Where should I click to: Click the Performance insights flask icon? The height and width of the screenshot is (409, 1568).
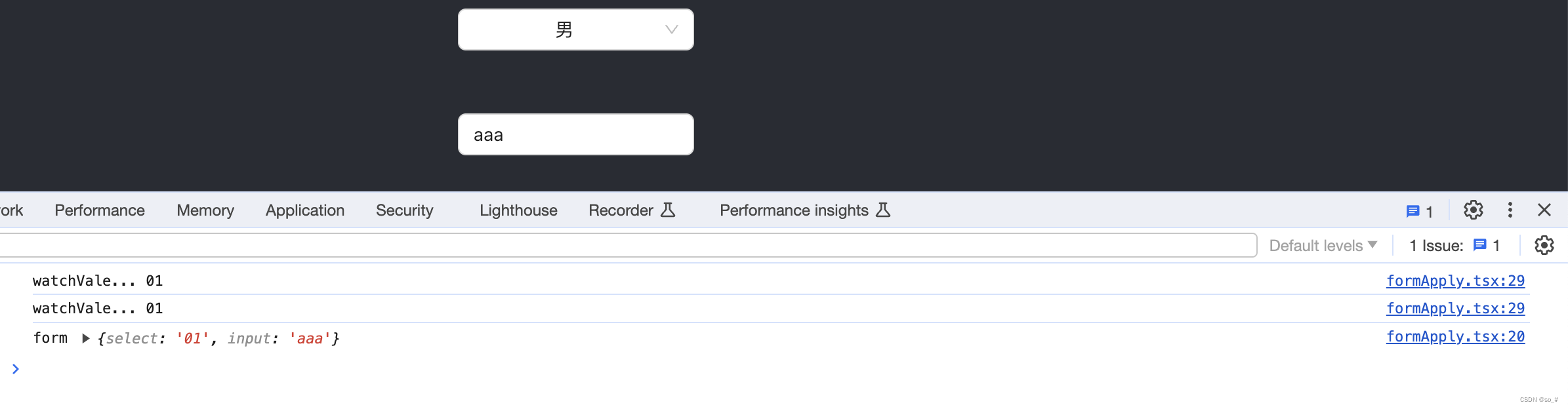[883, 210]
